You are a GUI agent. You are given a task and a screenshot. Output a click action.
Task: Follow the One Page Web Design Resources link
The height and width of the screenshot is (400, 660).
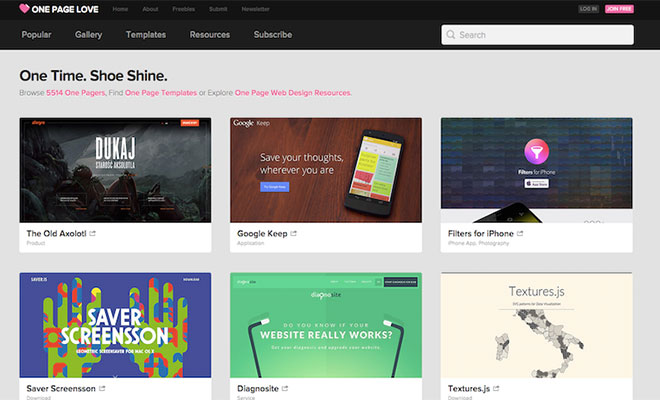[293, 93]
